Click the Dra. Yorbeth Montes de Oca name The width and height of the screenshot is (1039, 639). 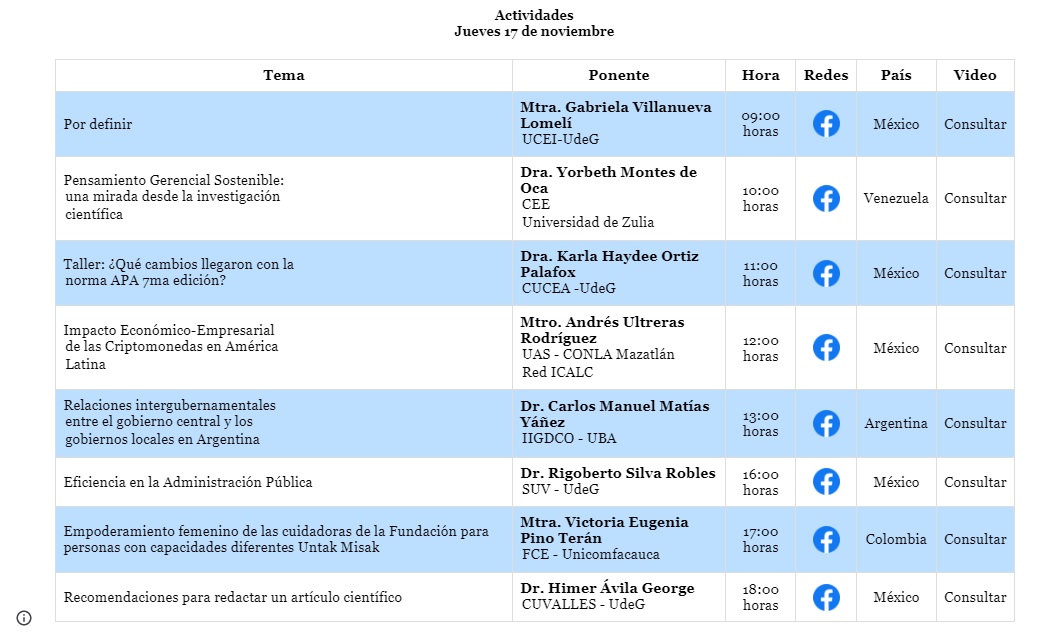point(608,180)
